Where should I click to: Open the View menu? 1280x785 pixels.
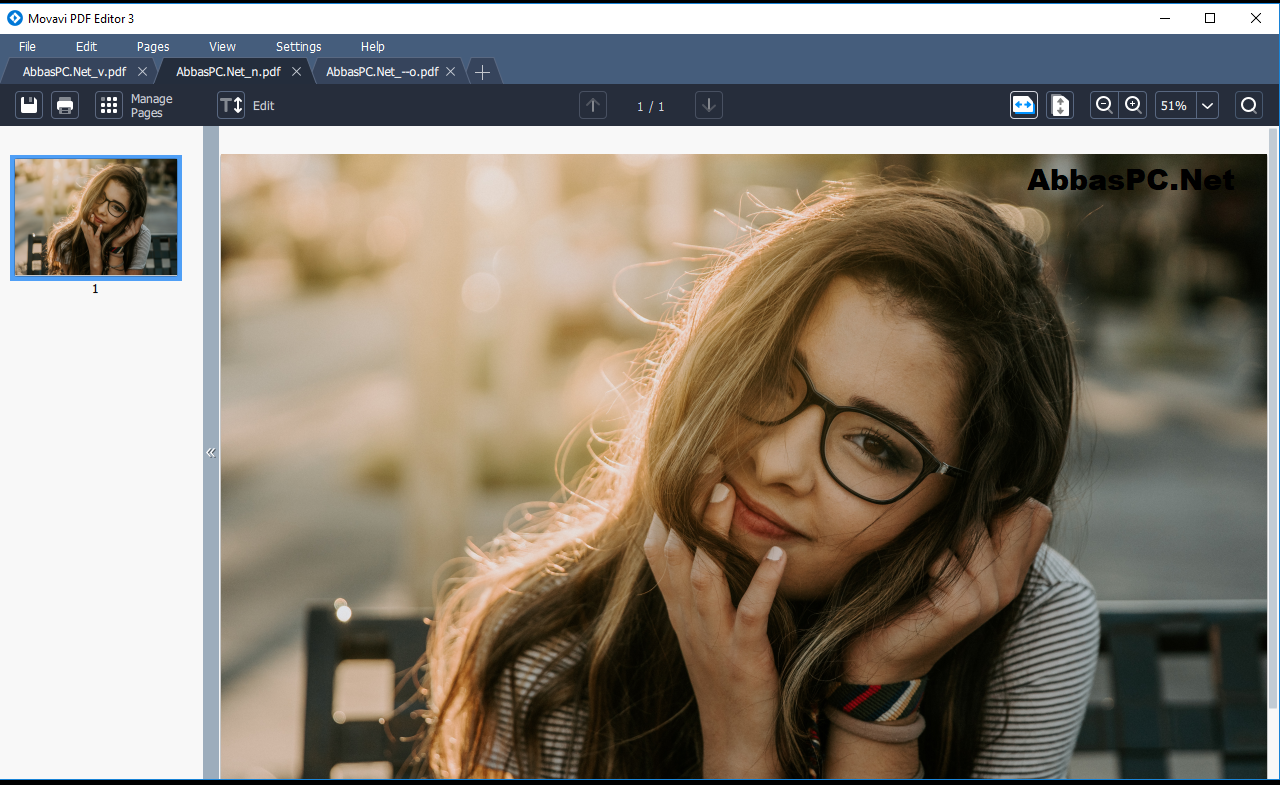[222, 46]
